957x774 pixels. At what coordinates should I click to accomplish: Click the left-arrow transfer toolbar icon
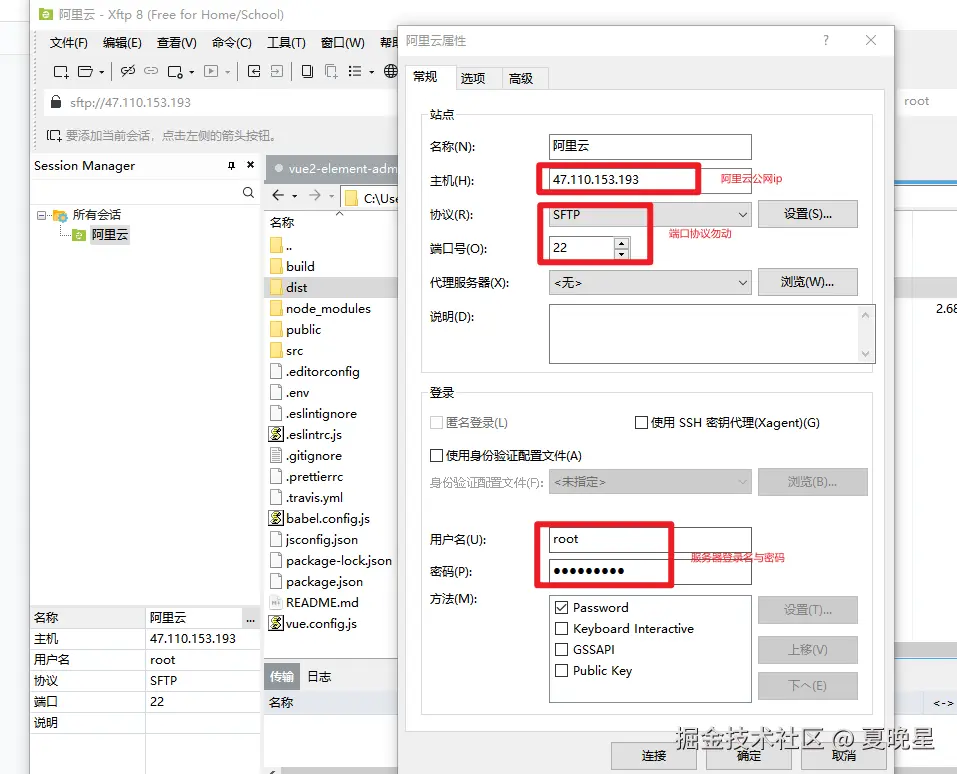coord(254,71)
